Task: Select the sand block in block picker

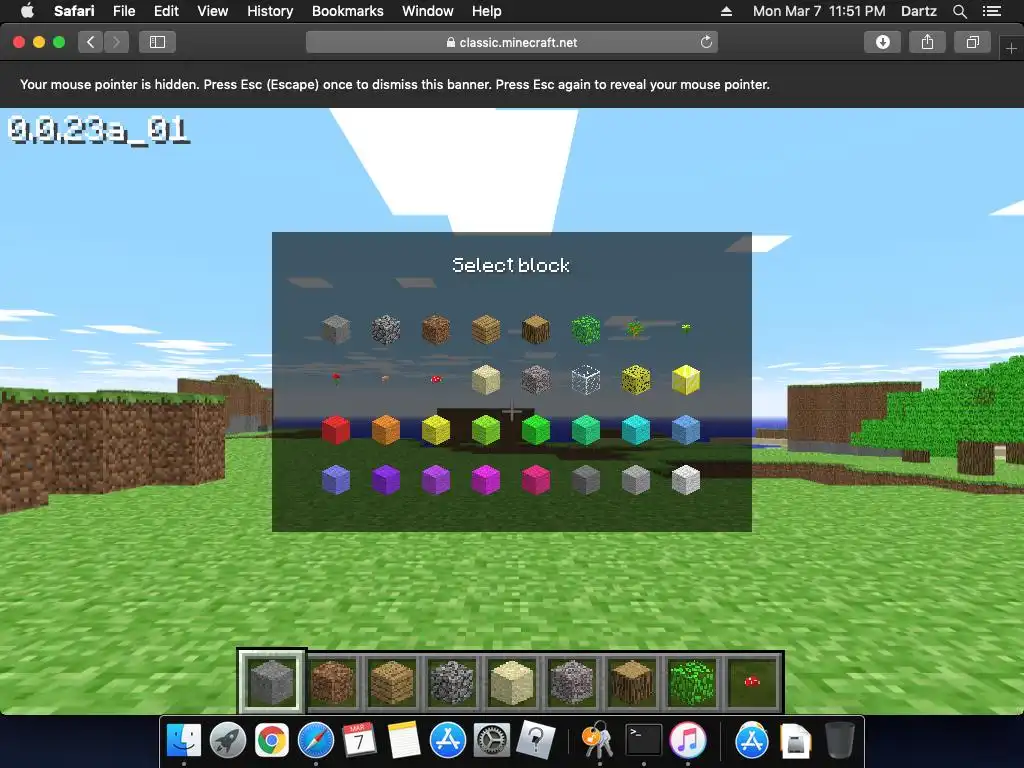Action: pyautogui.click(x=486, y=379)
